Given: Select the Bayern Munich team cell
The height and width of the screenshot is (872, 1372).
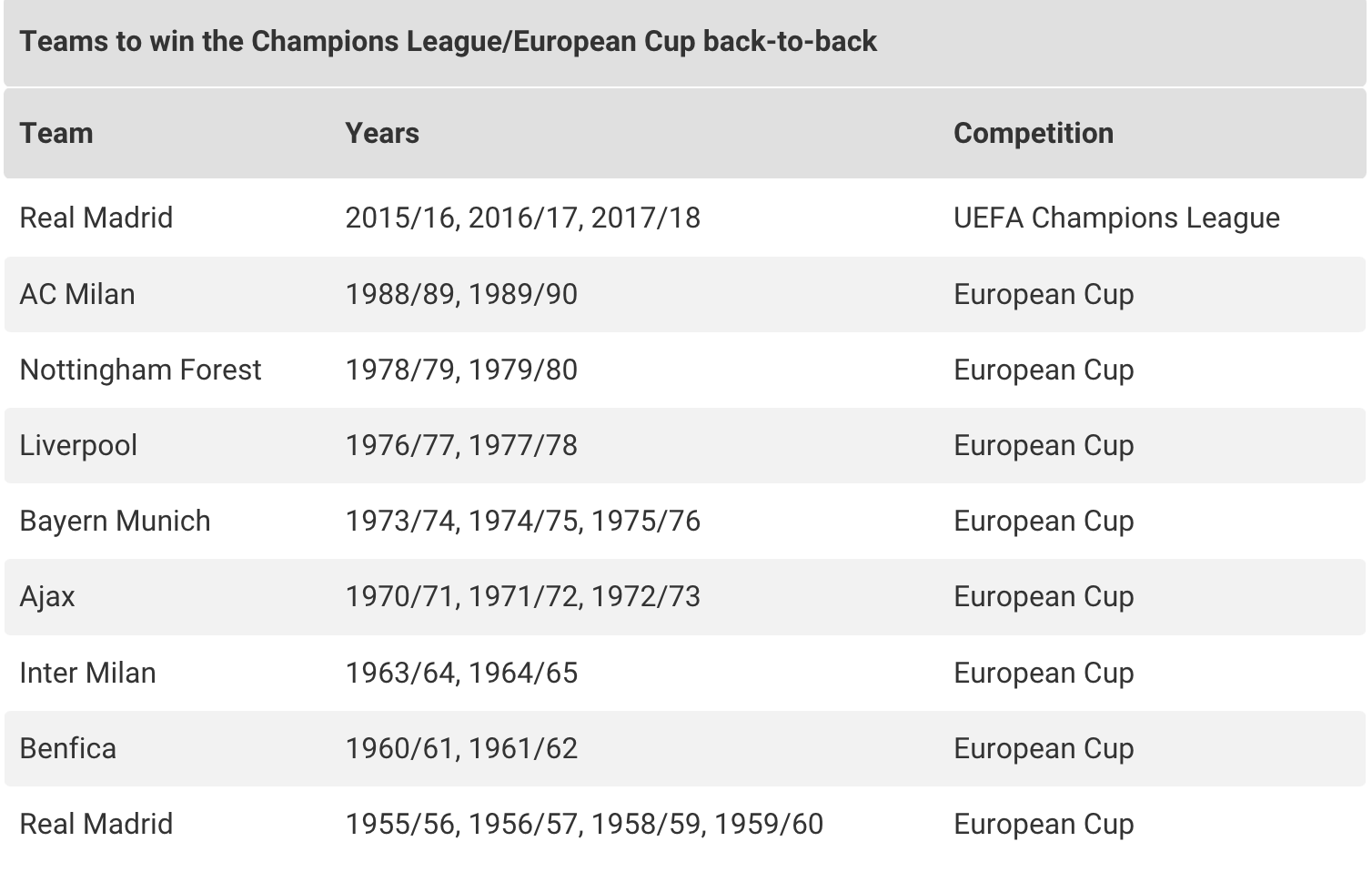Looking at the screenshot, I should click(115, 521).
